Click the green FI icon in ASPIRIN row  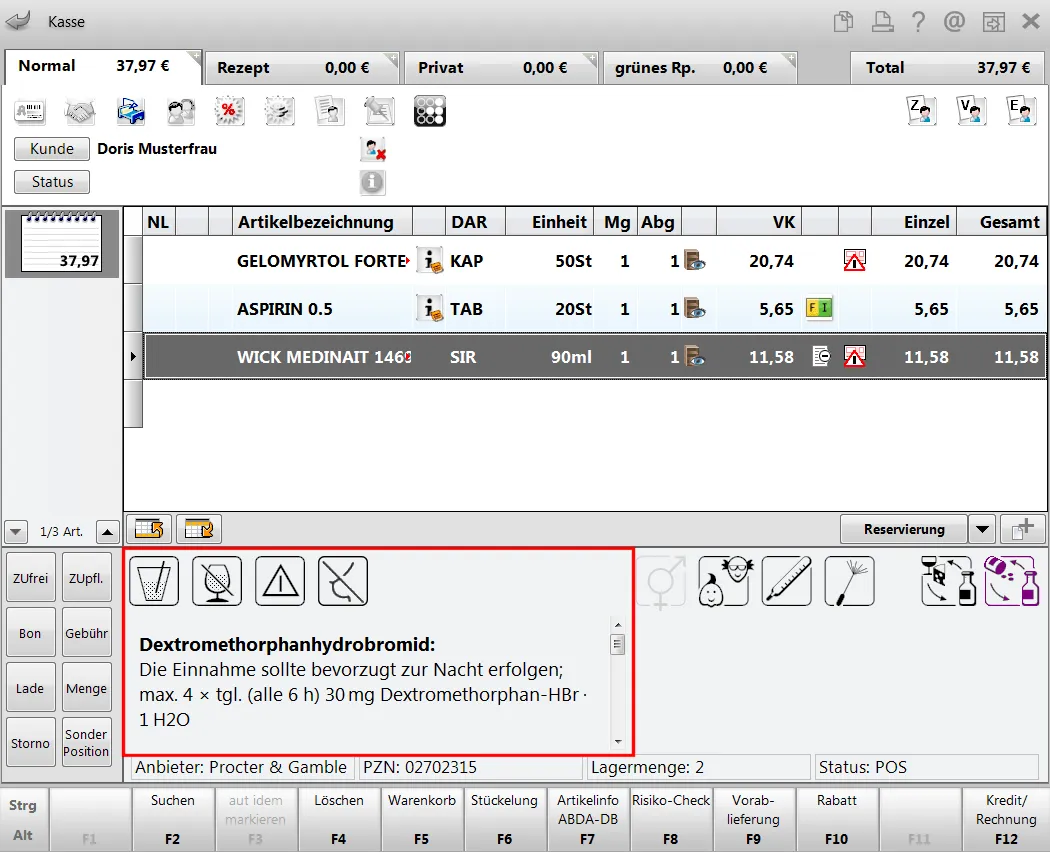pyautogui.click(x=819, y=308)
